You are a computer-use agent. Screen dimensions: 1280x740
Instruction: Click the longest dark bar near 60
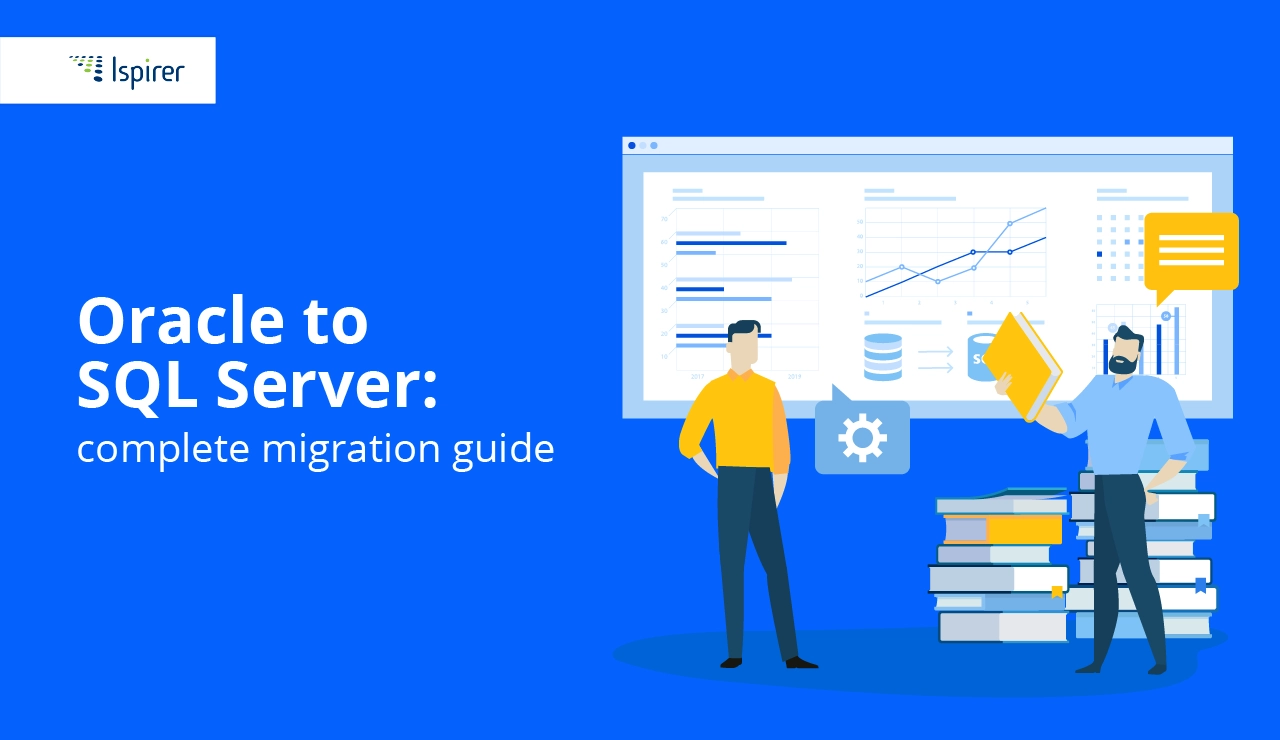[x=730, y=243]
